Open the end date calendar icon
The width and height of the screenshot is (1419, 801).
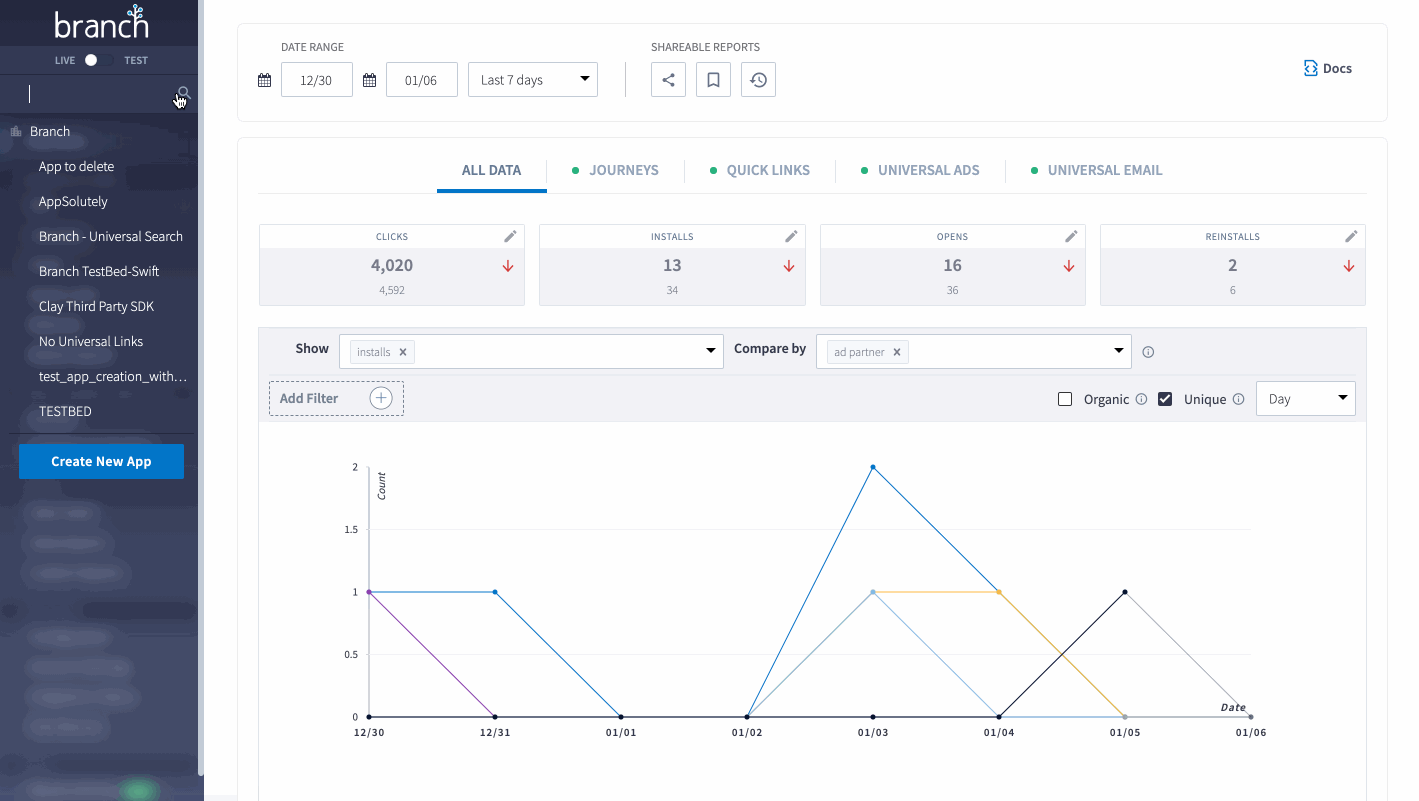click(369, 80)
